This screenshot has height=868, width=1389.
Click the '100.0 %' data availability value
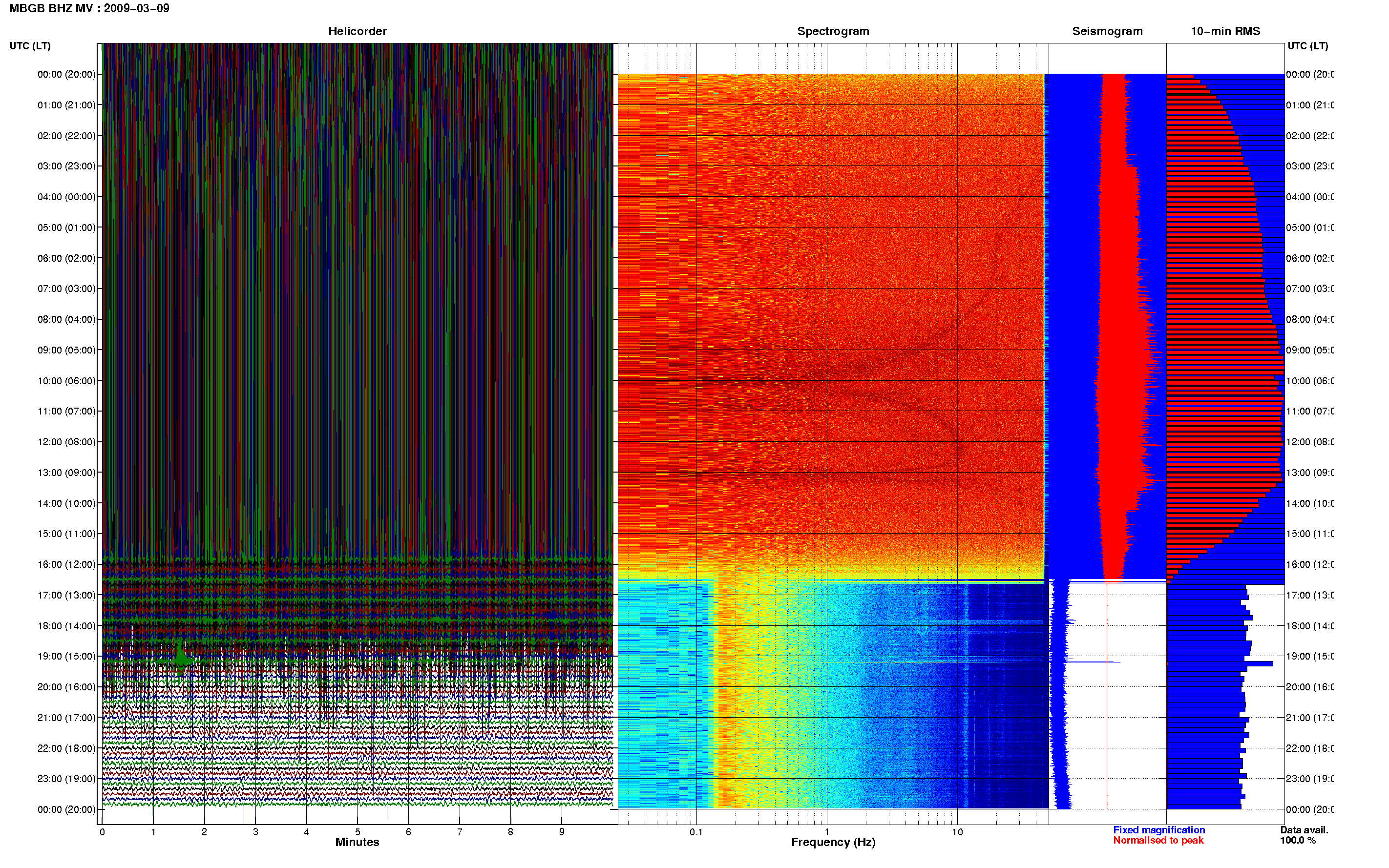1298,841
